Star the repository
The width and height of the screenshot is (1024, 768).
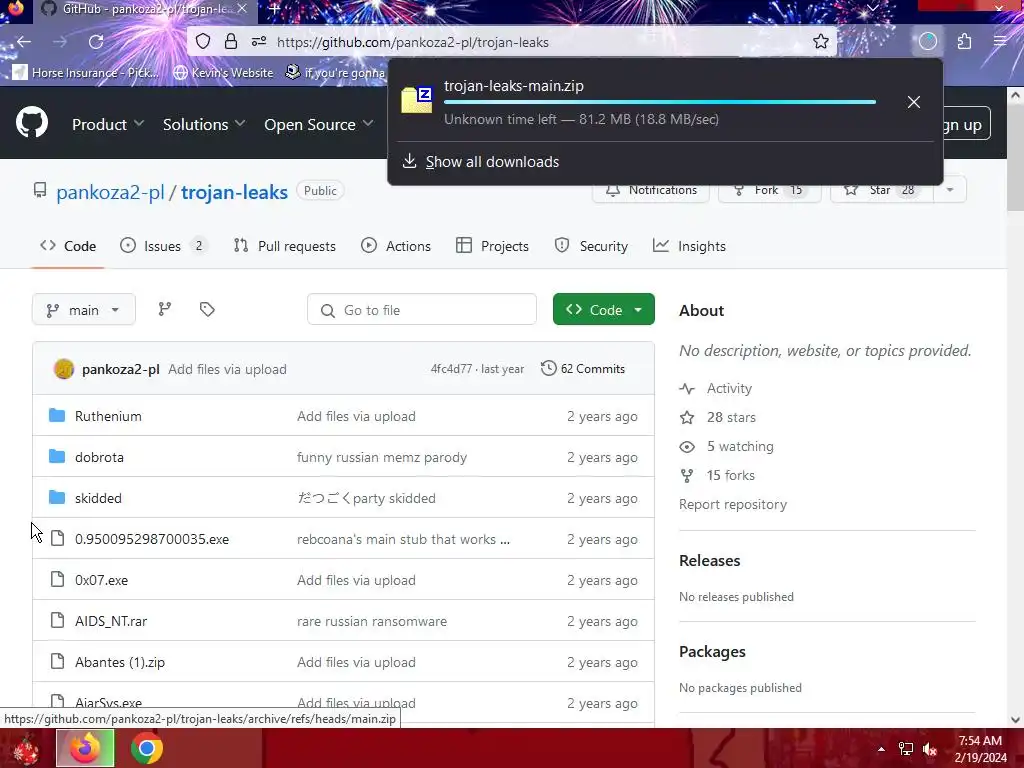coord(881,190)
